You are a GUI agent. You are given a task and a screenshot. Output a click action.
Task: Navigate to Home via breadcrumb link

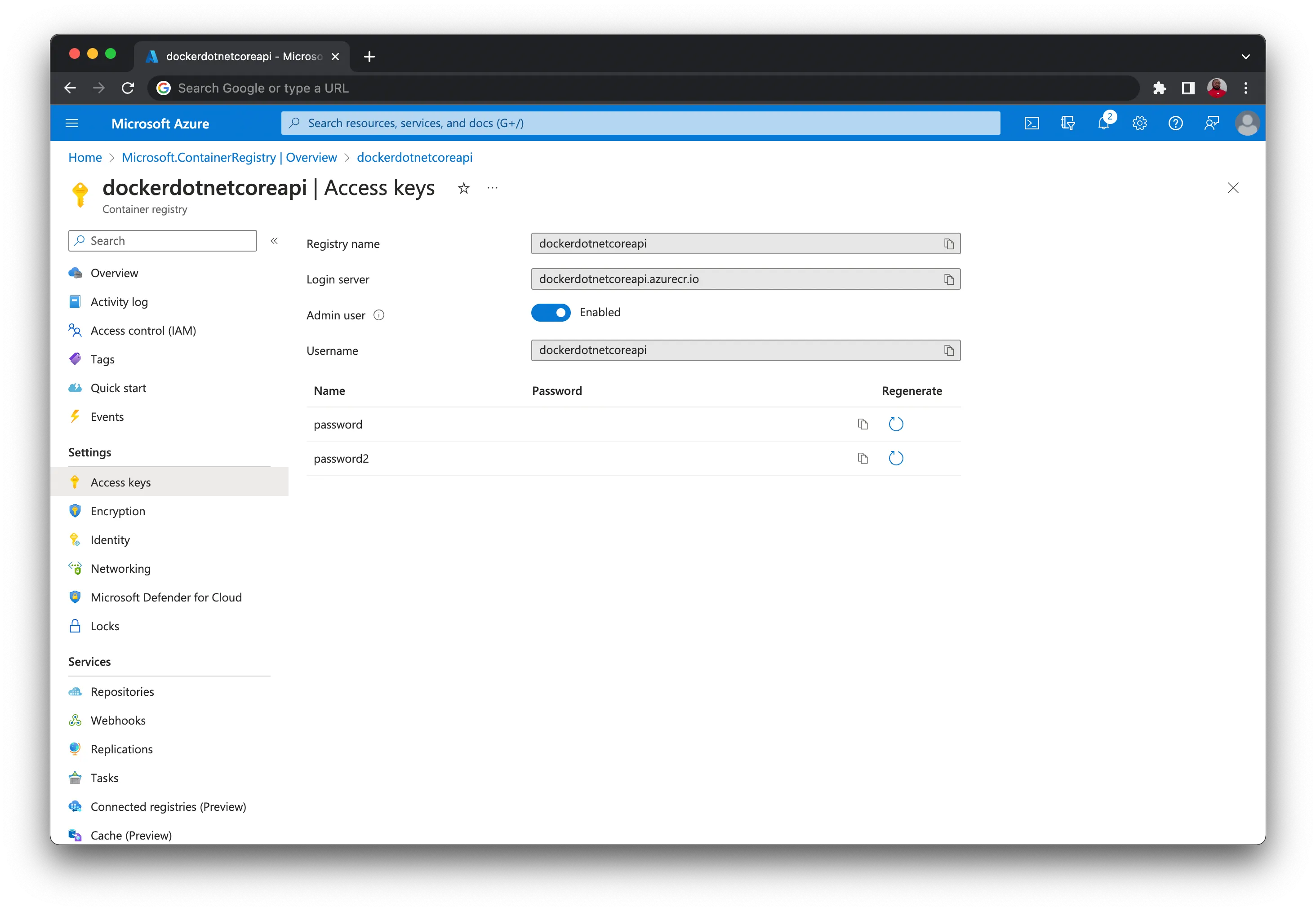click(x=84, y=158)
